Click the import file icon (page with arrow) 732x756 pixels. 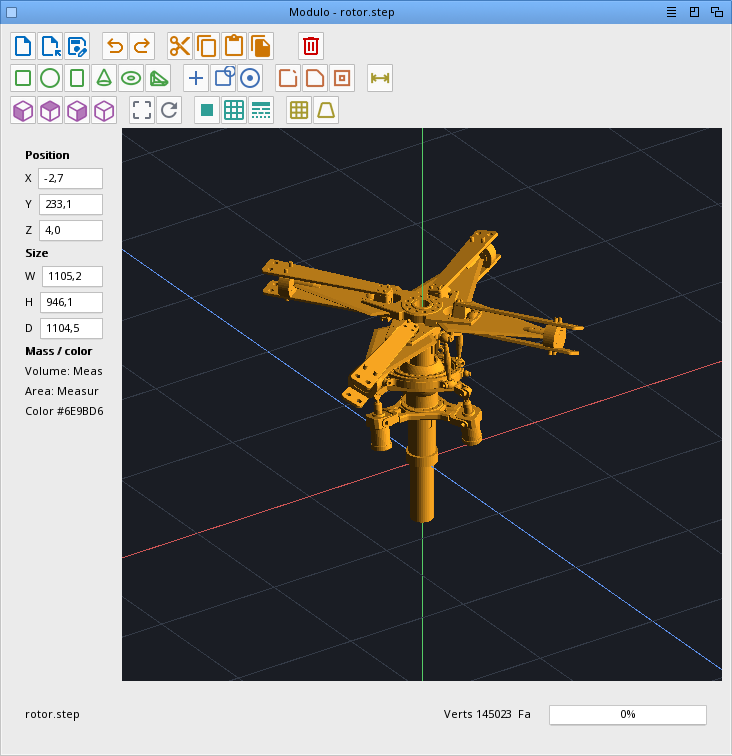pyautogui.click(x=50, y=46)
